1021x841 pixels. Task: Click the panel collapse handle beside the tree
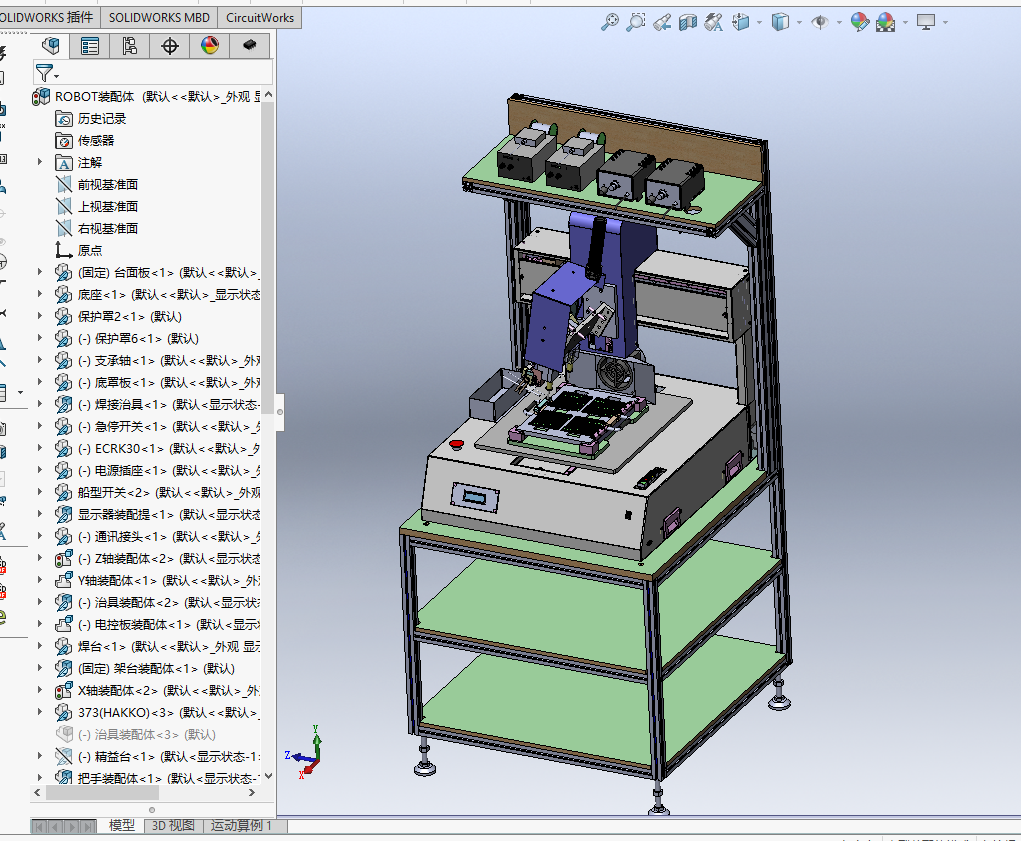280,412
